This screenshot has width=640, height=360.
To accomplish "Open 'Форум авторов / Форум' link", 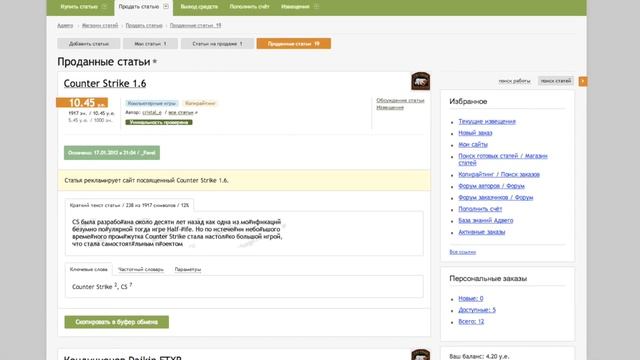I will [x=491, y=186].
